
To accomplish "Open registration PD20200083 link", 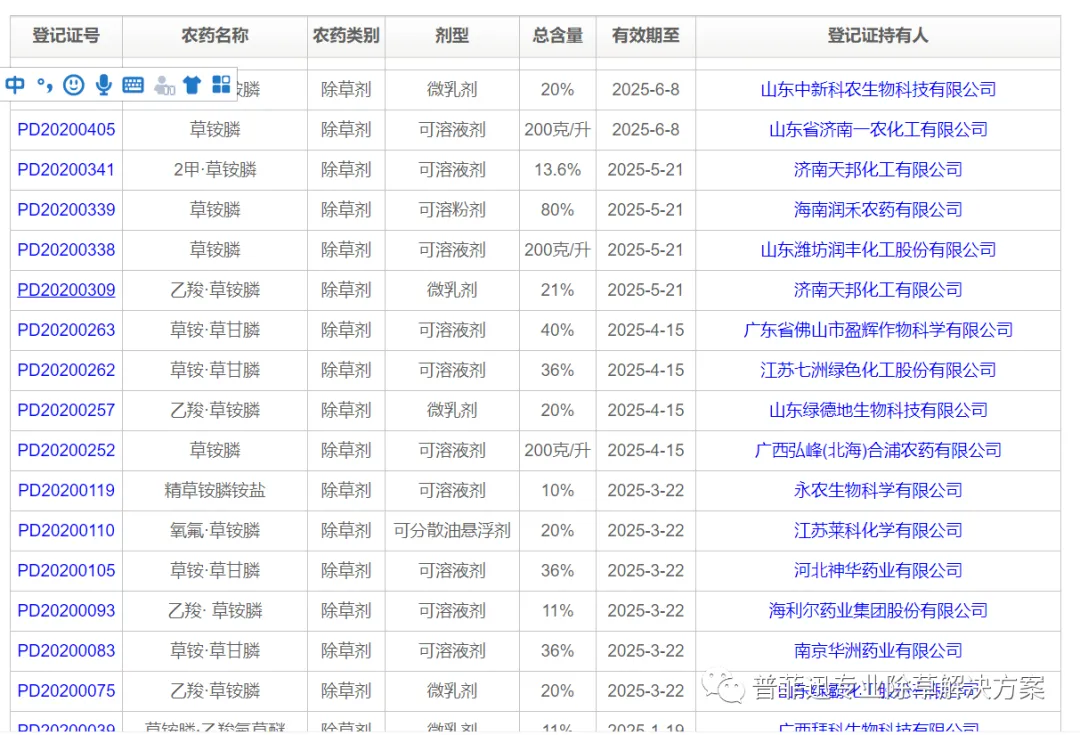I will [66, 650].
